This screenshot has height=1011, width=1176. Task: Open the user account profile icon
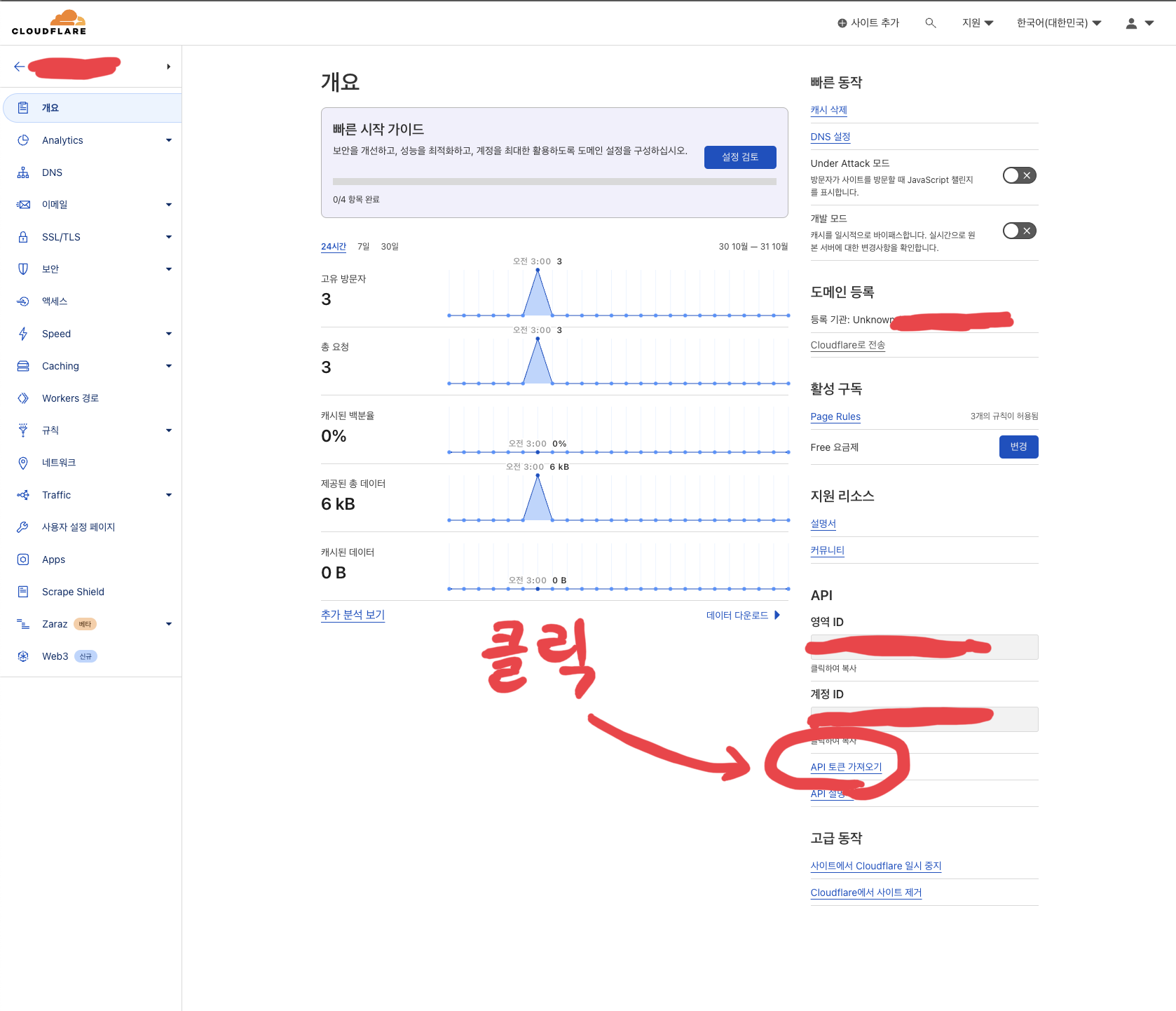(x=1131, y=23)
